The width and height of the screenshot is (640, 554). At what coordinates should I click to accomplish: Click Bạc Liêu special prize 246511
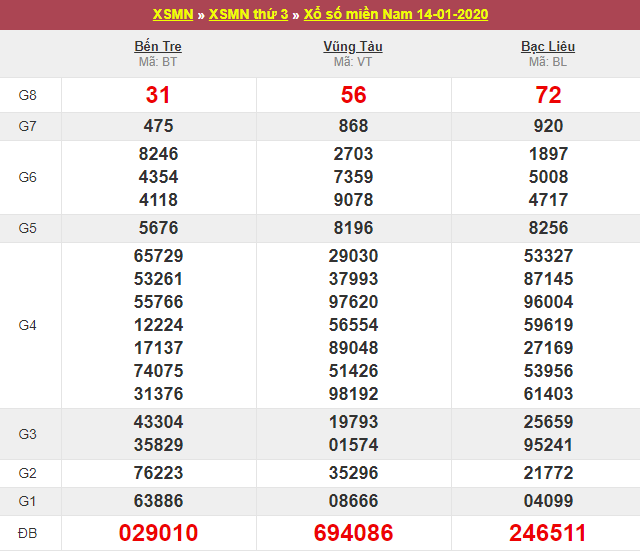[x=548, y=533]
